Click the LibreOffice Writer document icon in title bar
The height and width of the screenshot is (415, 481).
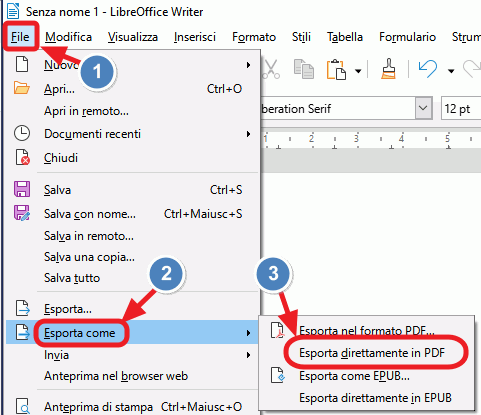click(x=13, y=11)
